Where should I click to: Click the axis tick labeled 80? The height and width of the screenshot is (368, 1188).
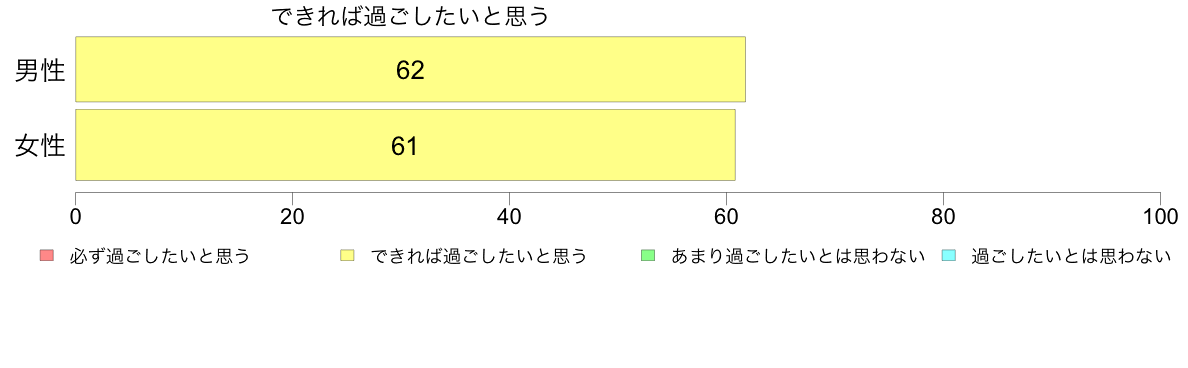click(943, 216)
